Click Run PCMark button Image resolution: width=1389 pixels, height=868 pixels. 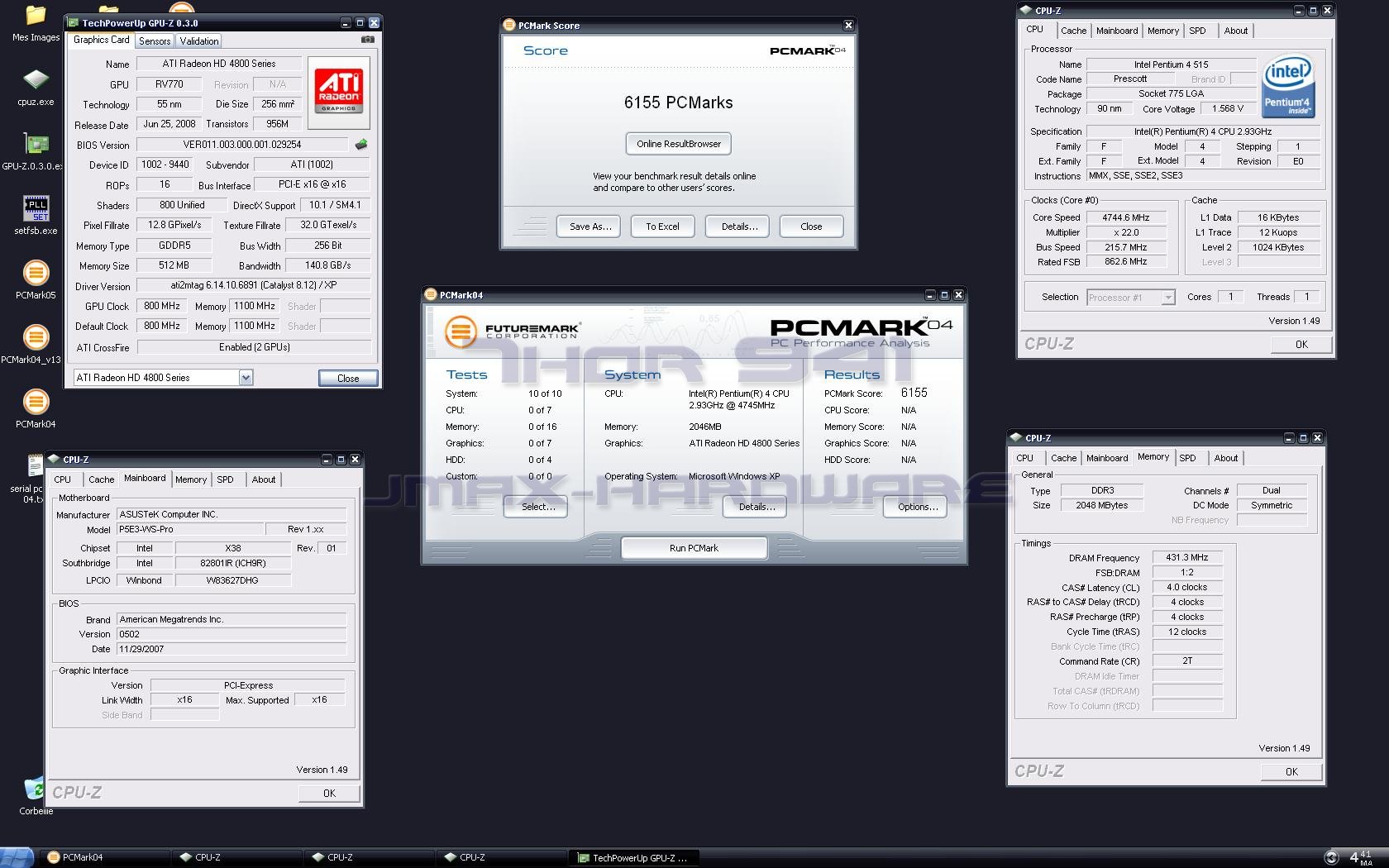click(x=694, y=548)
